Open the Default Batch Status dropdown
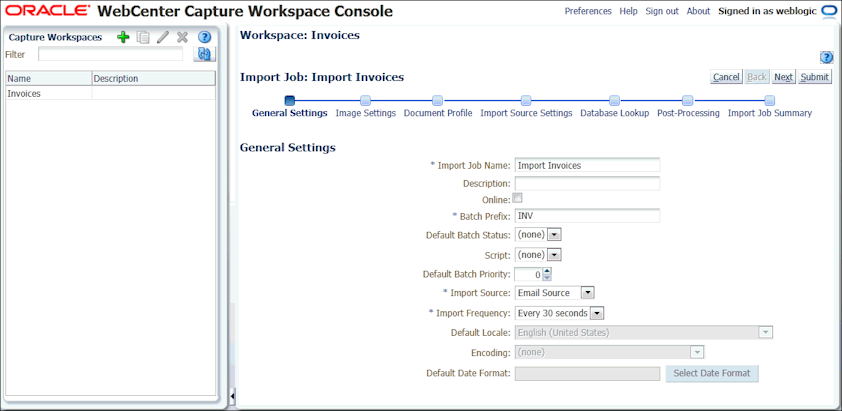The width and height of the screenshot is (842, 411). click(x=556, y=235)
